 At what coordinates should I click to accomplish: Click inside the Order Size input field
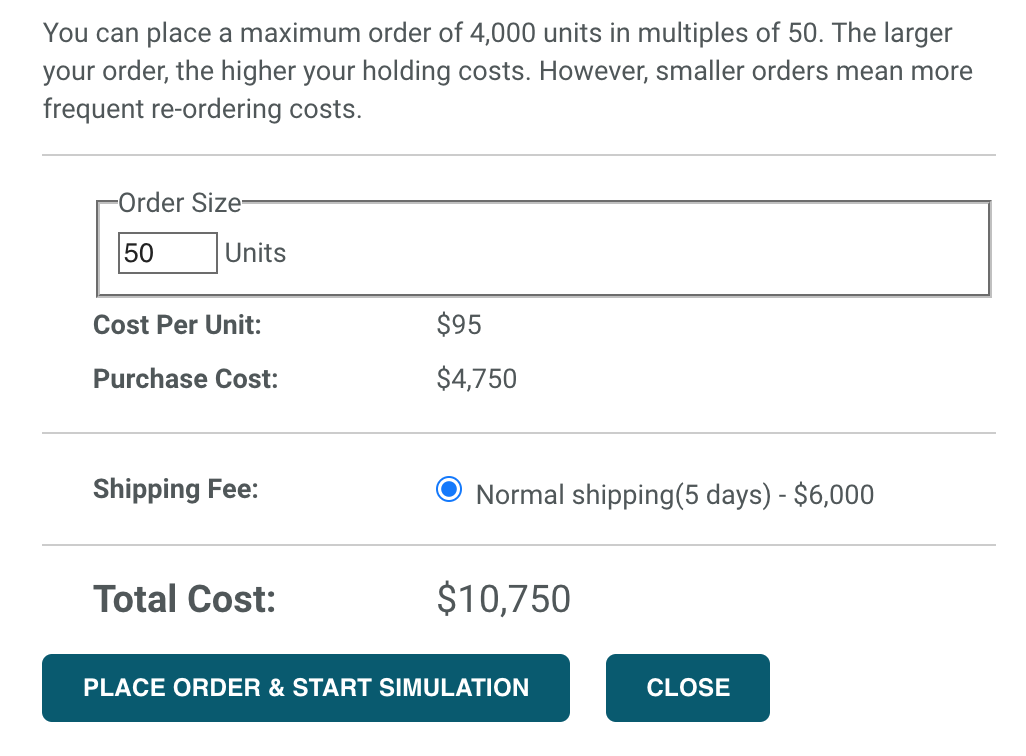point(166,252)
